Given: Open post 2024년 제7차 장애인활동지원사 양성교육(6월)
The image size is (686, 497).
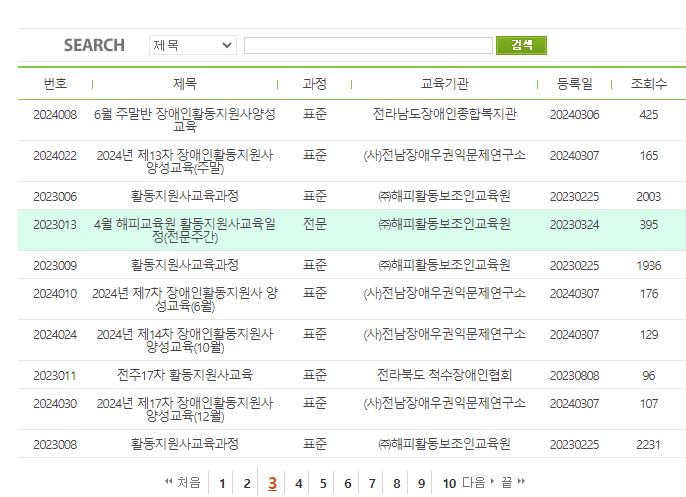Looking at the screenshot, I should [x=185, y=299].
